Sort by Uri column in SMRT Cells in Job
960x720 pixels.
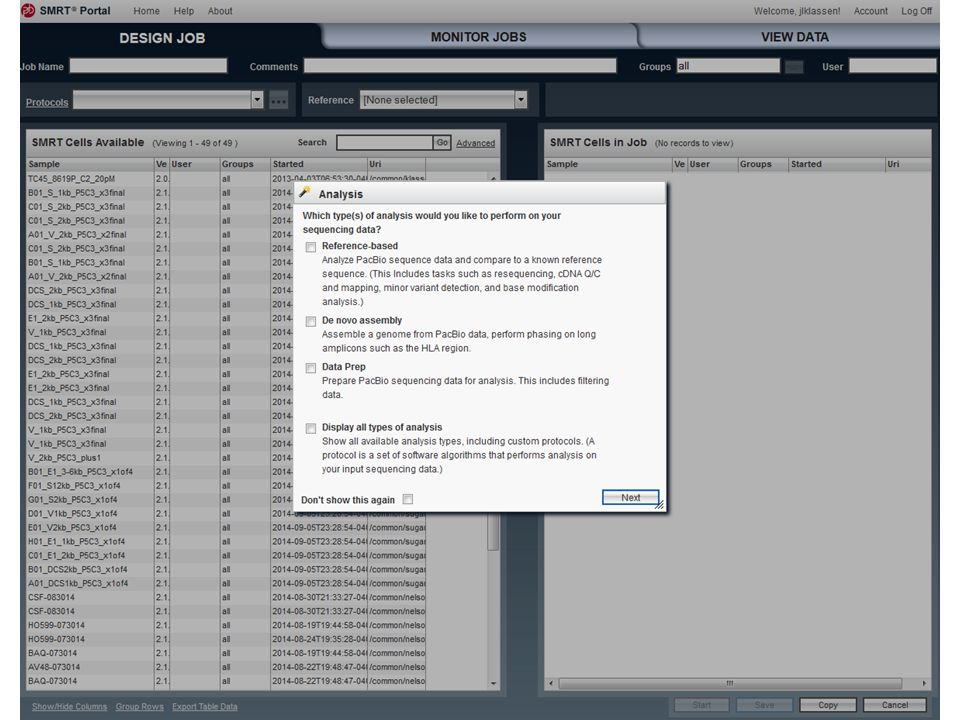907,164
